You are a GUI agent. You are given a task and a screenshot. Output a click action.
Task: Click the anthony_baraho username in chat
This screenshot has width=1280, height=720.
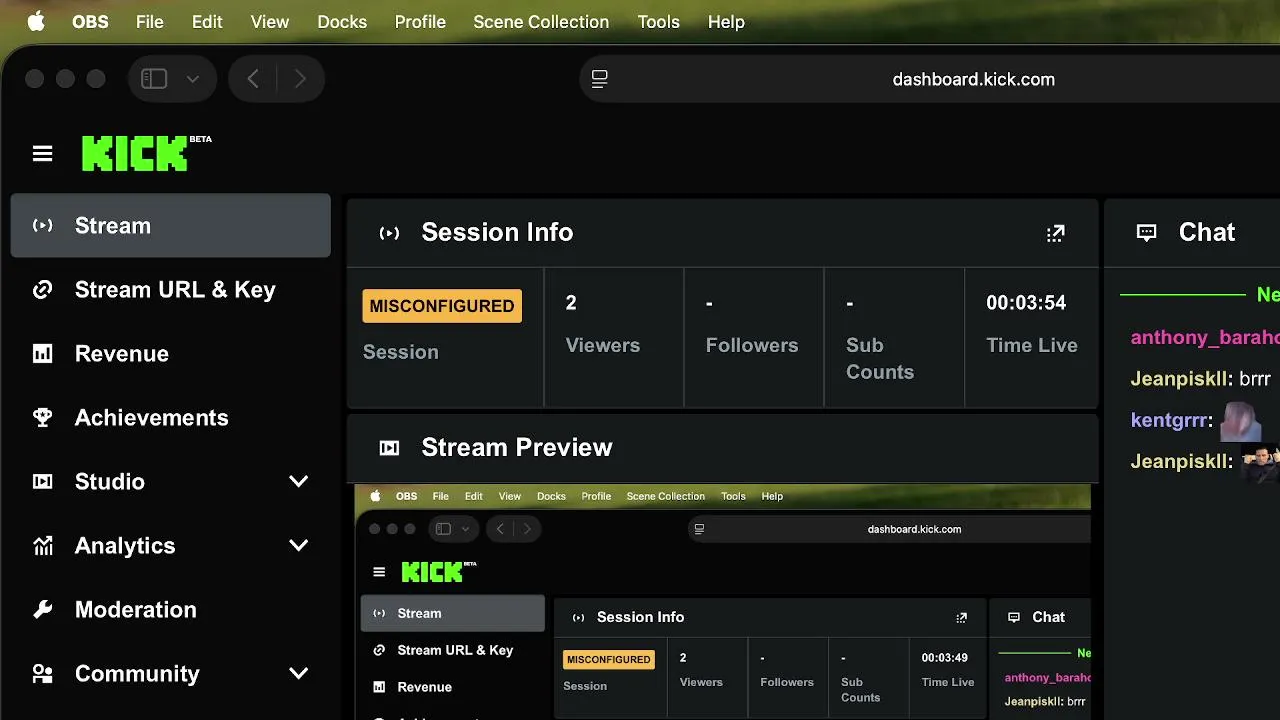pyautogui.click(x=1205, y=338)
